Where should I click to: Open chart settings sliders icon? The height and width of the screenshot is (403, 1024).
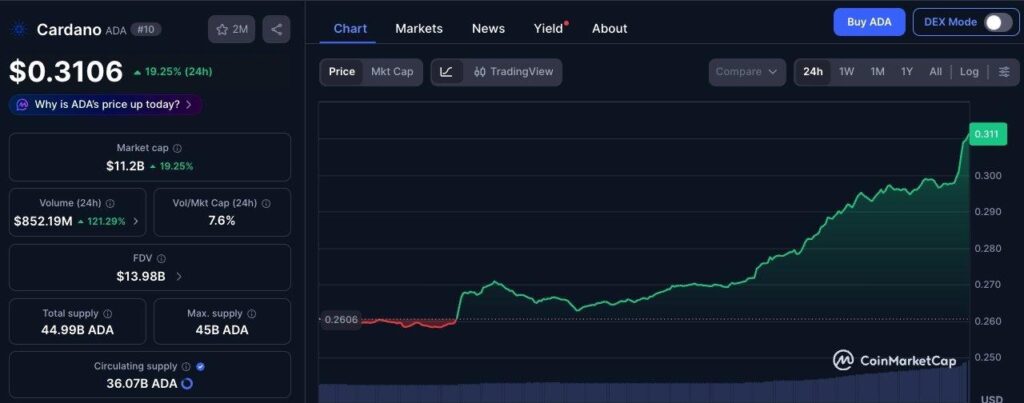pos(1004,72)
